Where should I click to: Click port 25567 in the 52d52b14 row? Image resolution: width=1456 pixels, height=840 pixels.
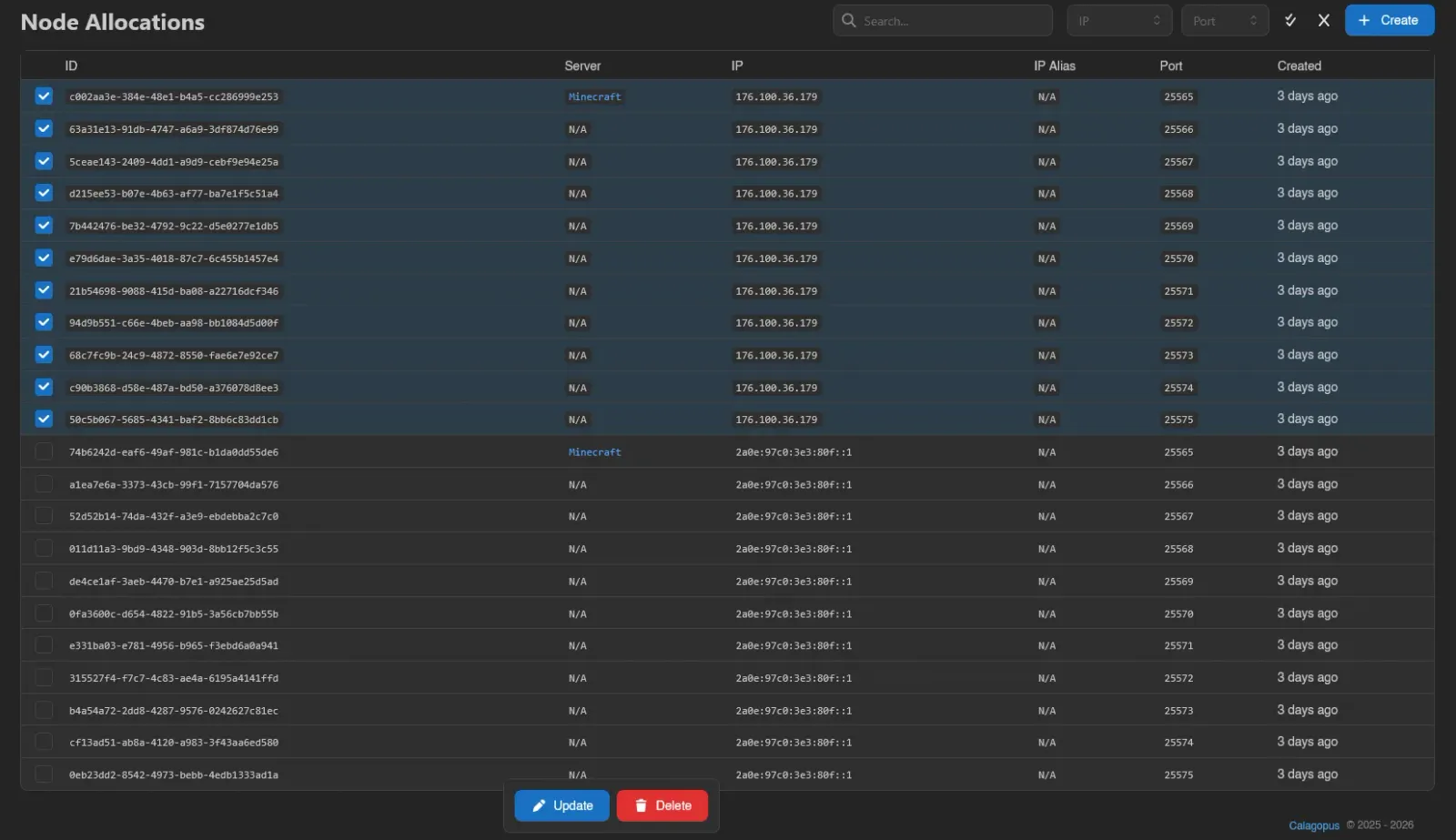1178,516
